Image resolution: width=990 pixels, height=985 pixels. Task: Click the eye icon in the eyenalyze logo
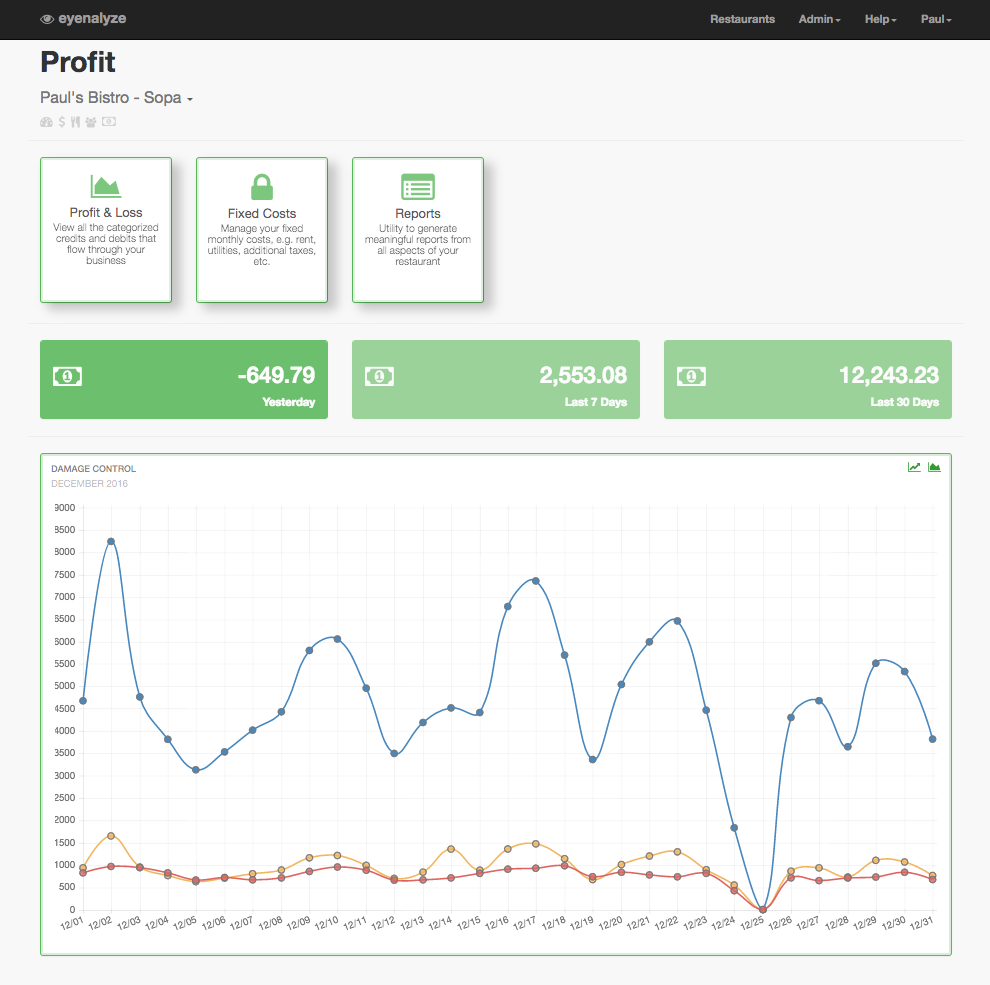(46, 18)
